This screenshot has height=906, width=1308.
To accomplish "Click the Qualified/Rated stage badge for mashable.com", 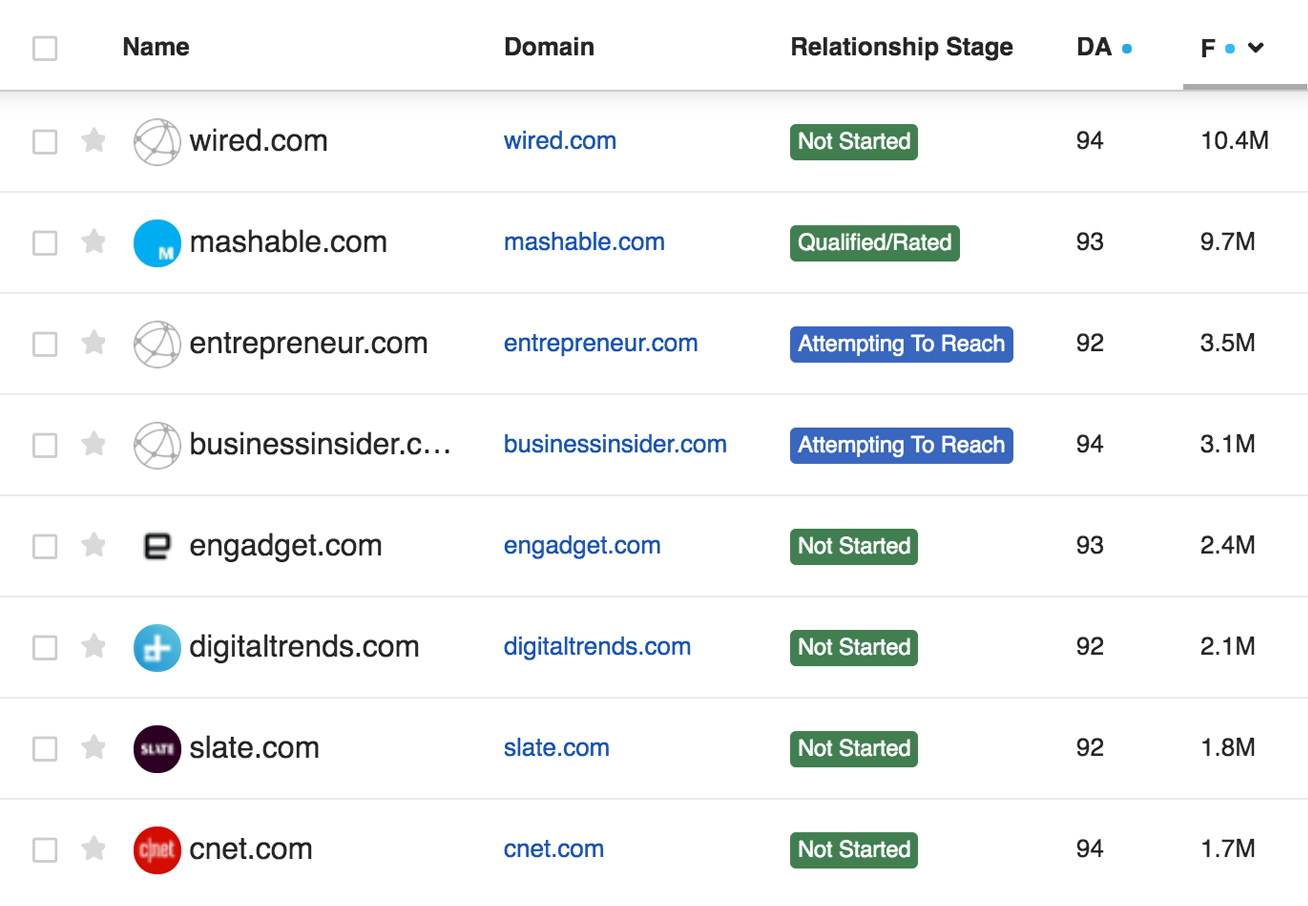I will [x=874, y=243].
